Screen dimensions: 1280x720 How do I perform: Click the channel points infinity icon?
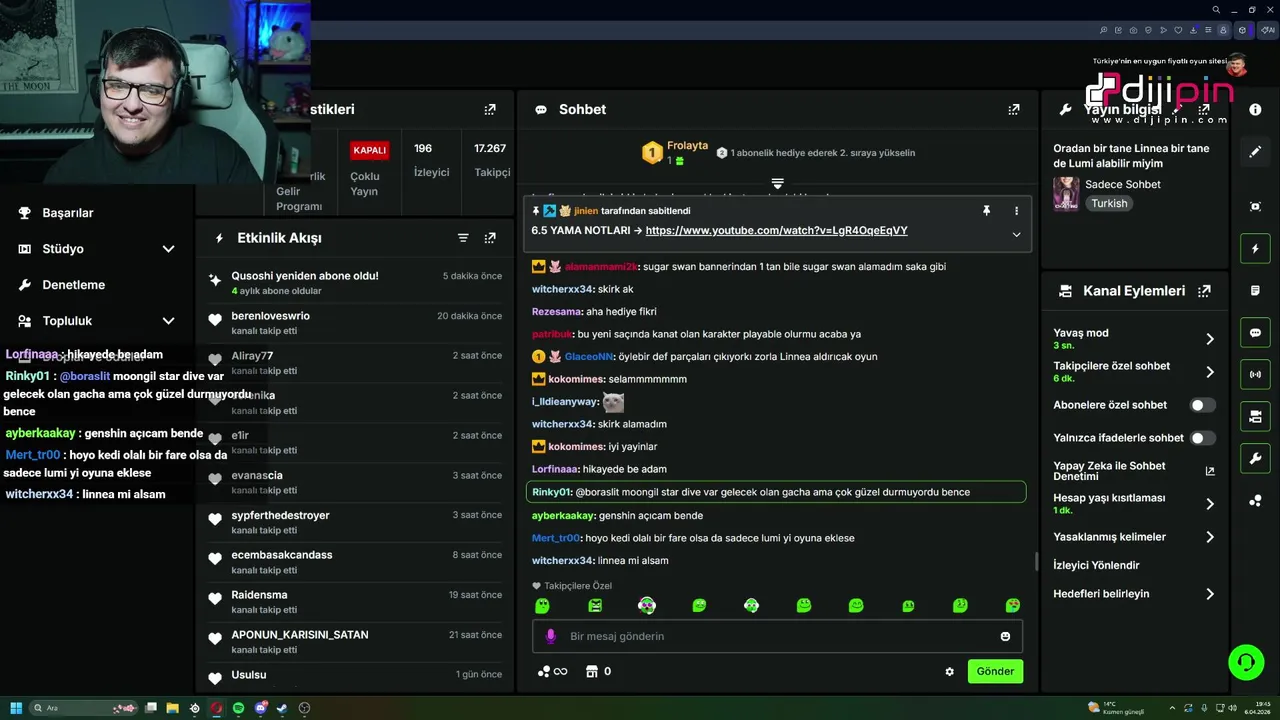coord(553,672)
